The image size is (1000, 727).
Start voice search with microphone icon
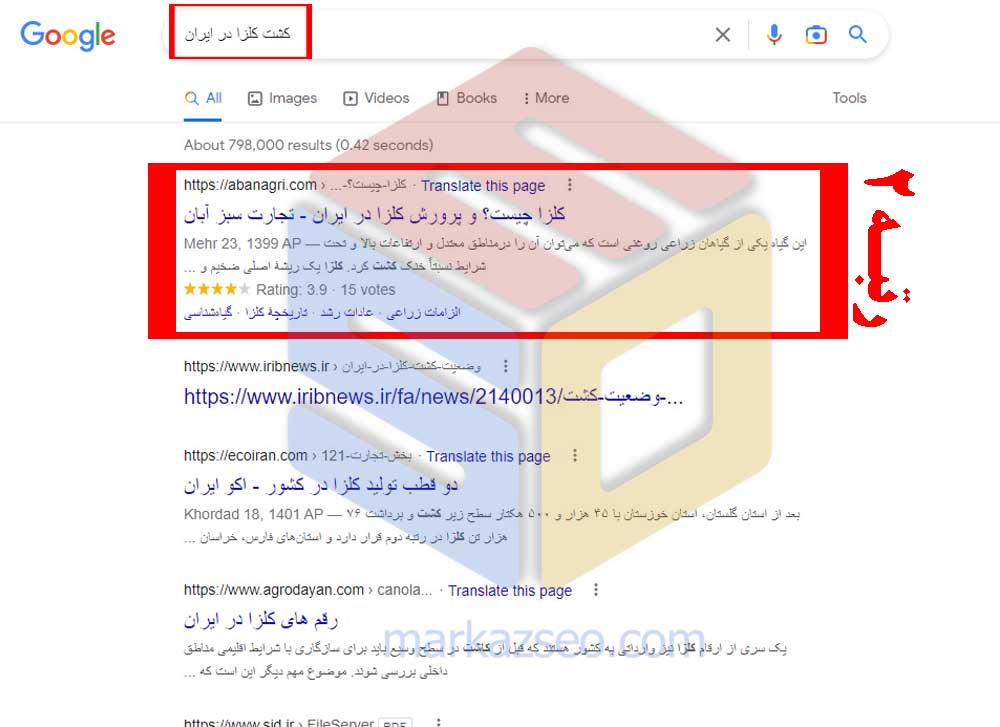774,34
